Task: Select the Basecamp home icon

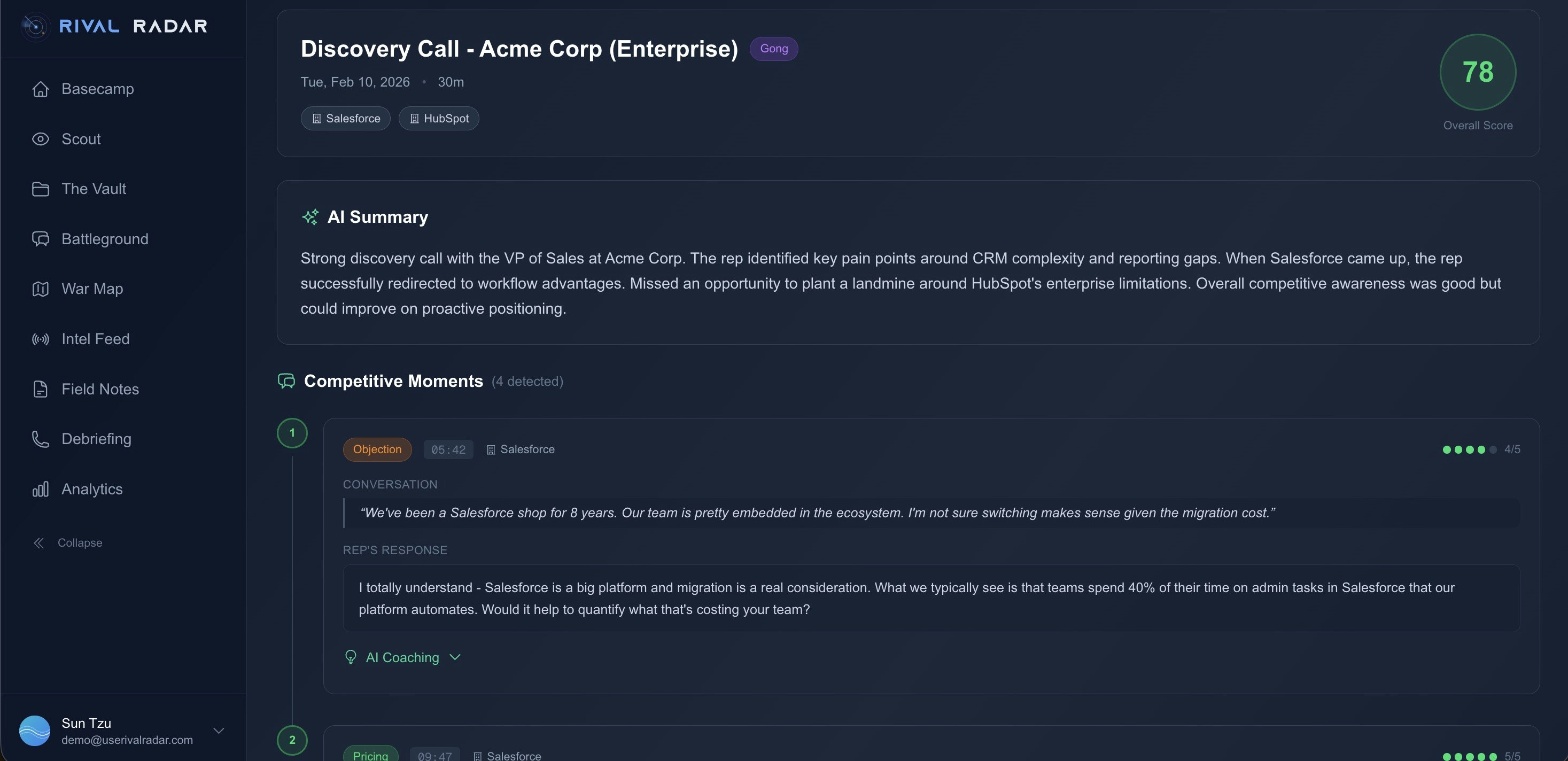Action: (x=40, y=89)
